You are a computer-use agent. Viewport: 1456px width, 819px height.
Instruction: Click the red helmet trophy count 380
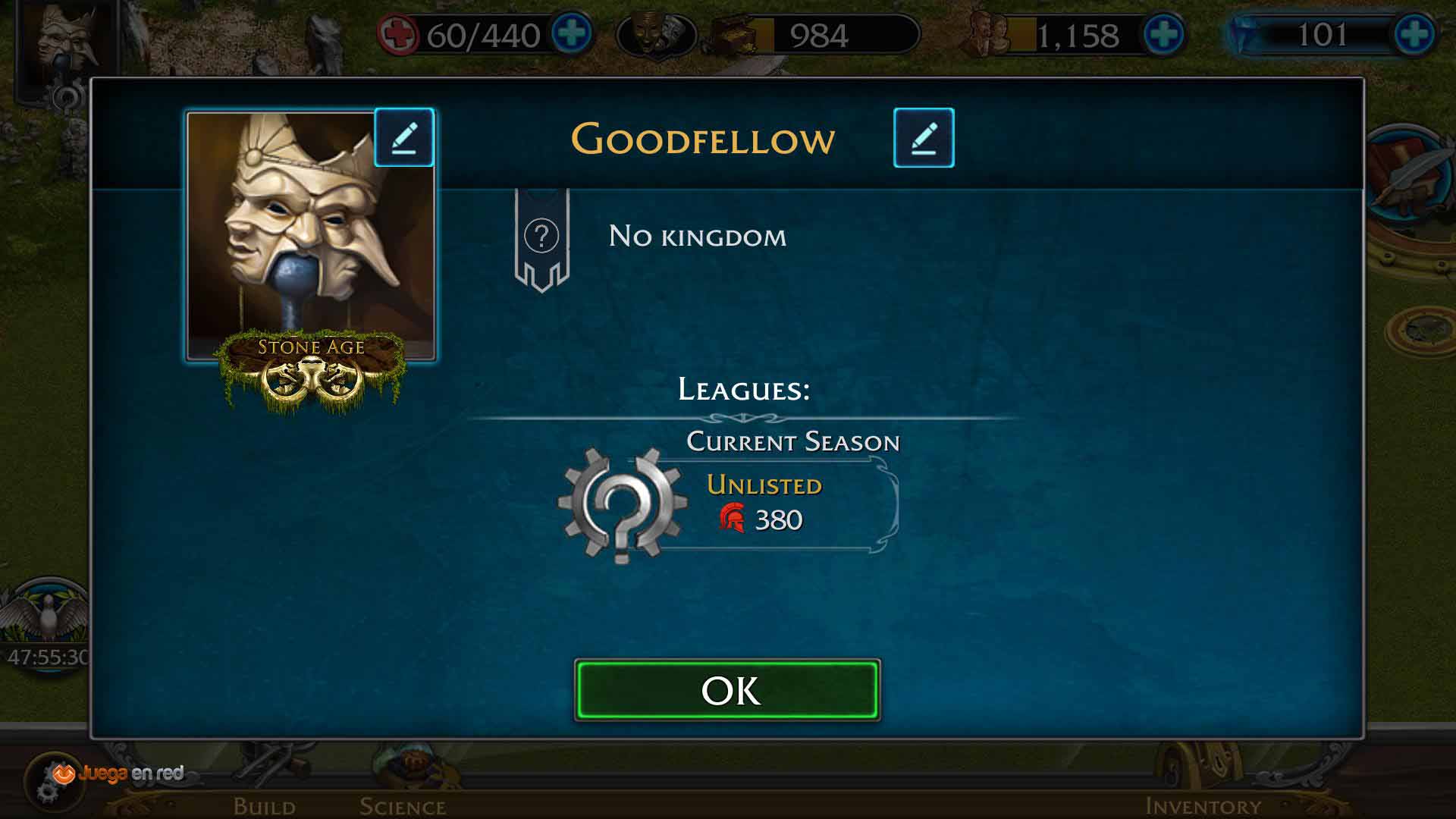coord(760,519)
